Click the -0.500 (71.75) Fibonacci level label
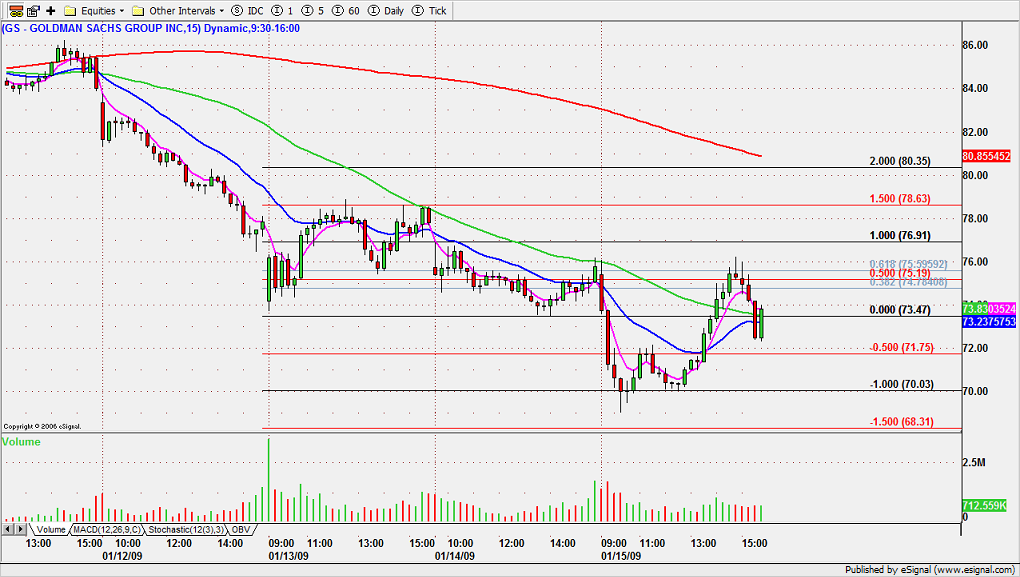 click(902, 347)
